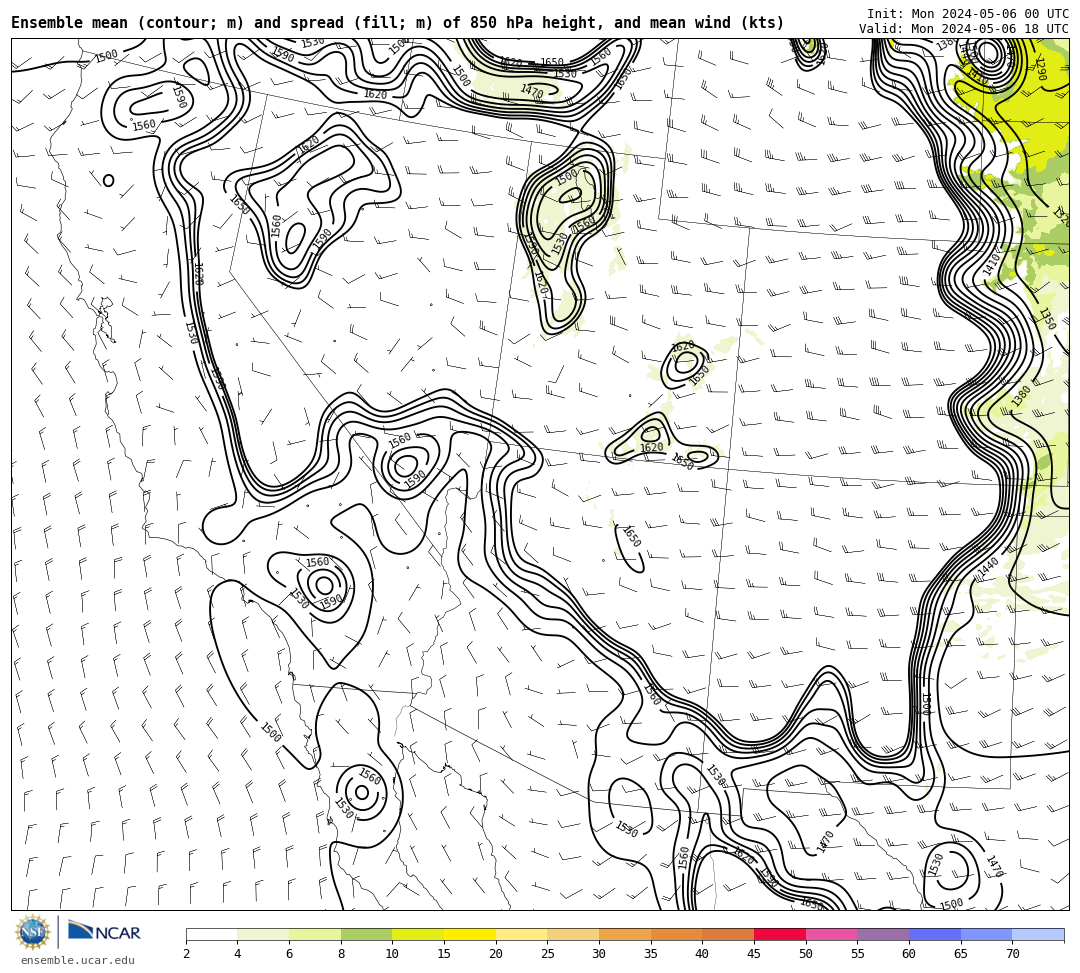Pick the red 45–50 m colorbar swatch
1080x973 pixels.
click(780, 934)
